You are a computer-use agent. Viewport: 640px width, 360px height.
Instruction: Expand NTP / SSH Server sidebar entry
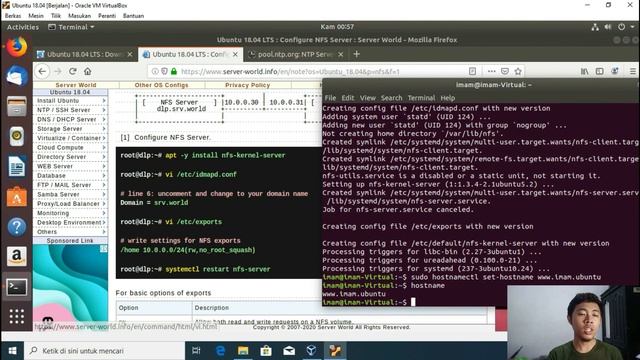point(71,110)
